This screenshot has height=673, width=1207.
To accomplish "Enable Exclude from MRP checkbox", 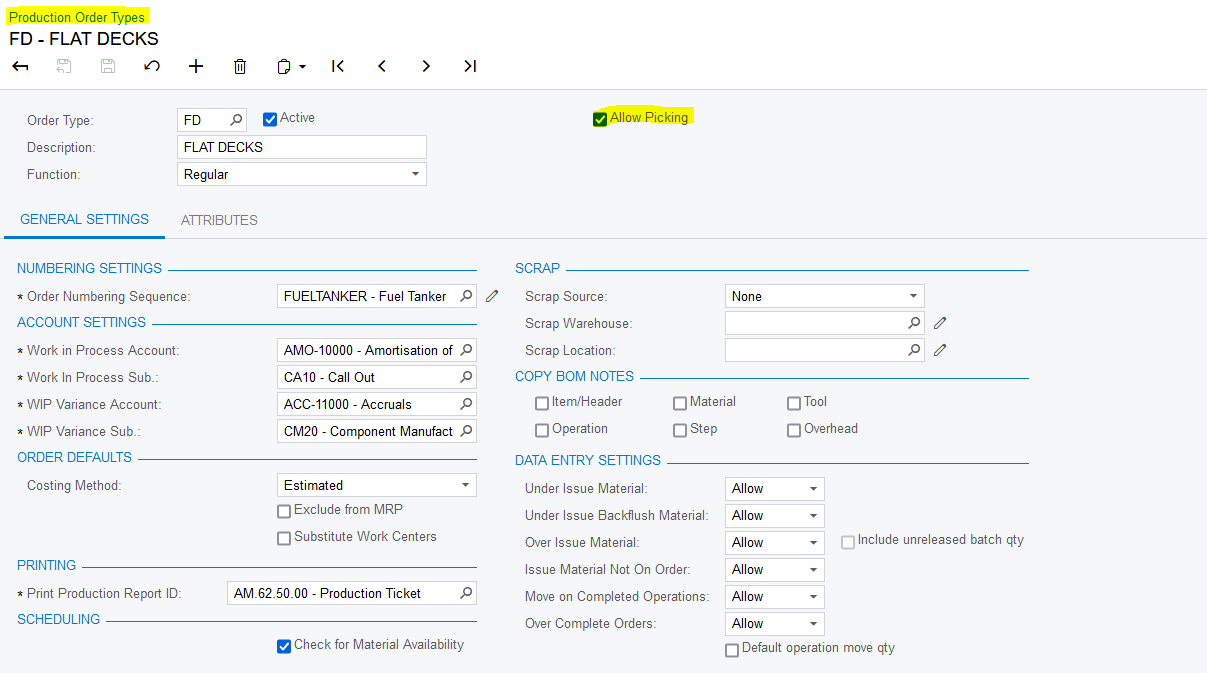I will (284, 511).
